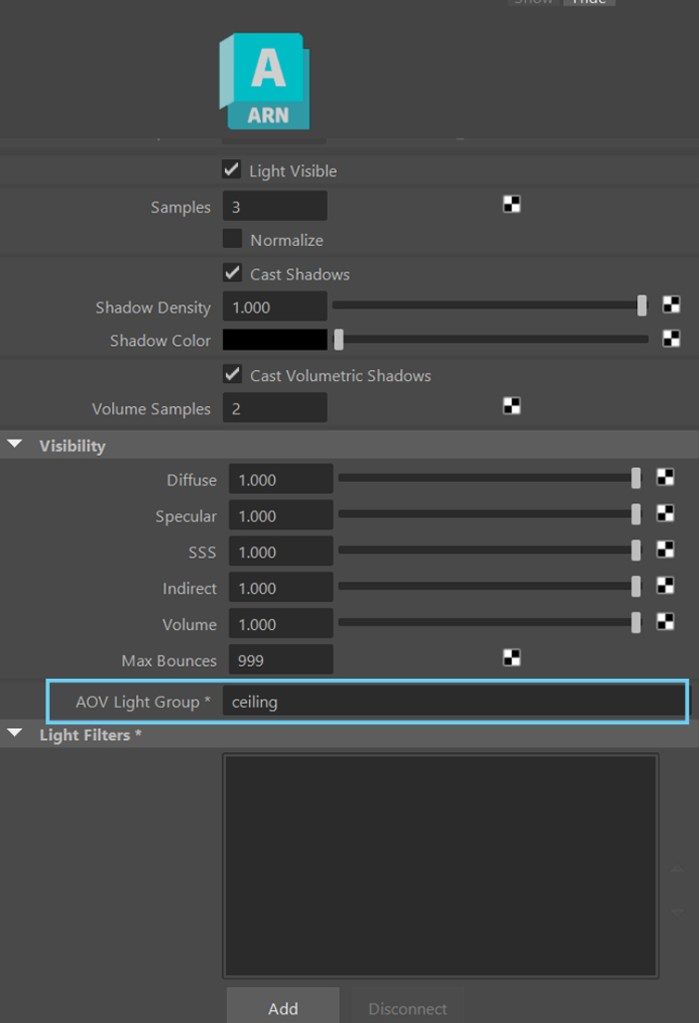This screenshot has width=699, height=1023.
Task: Click checker map icon for SSS
Action: (x=665, y=550)
